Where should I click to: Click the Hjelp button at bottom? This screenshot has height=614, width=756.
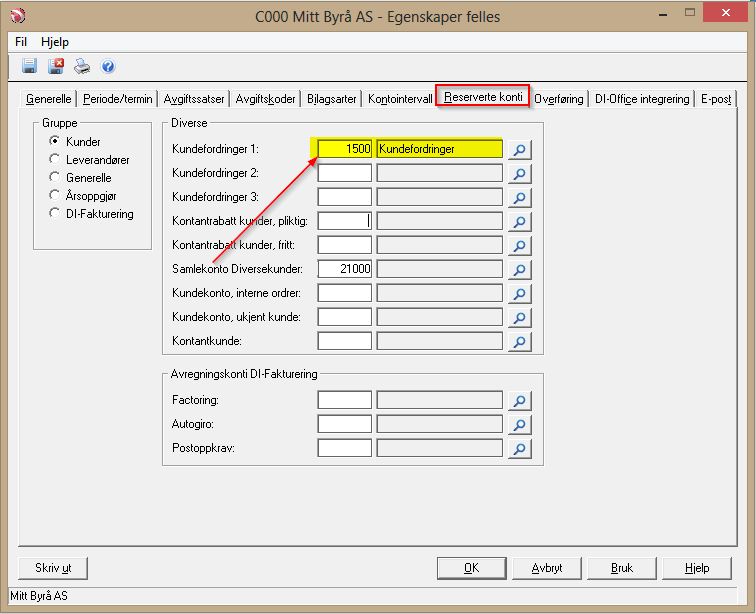(x=697, y=568)
